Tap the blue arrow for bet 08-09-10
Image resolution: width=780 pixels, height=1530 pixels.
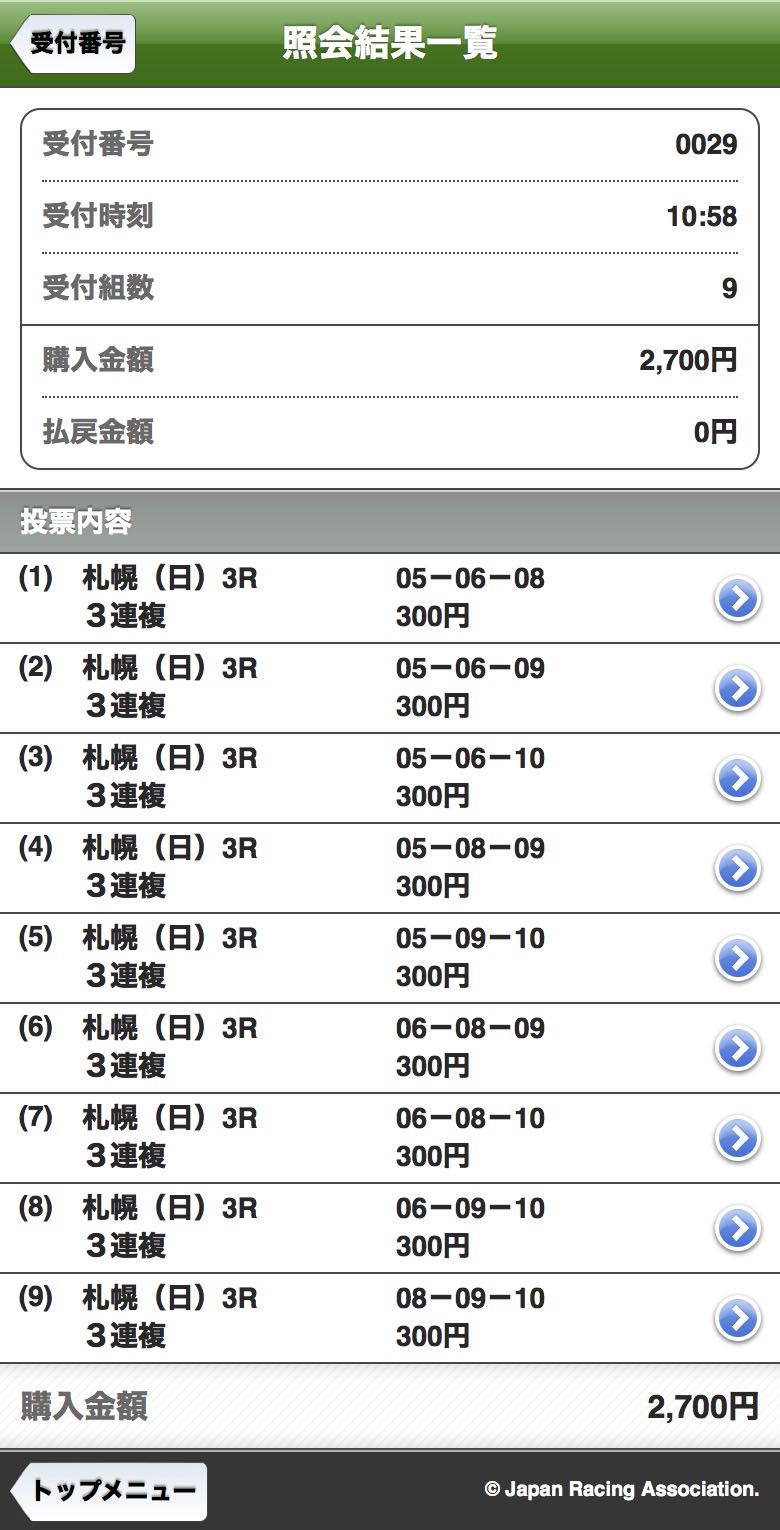click(x=738, y=1319)
